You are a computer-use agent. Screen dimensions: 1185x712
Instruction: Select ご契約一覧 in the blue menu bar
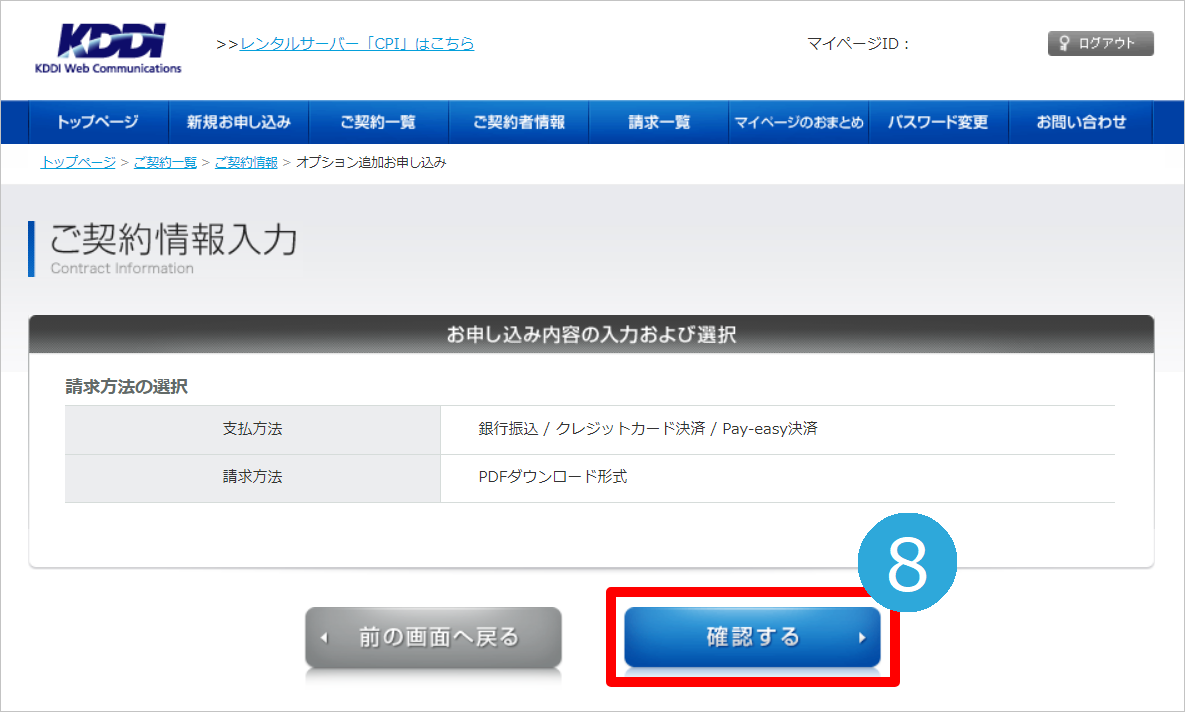click(x=377, y=122)
